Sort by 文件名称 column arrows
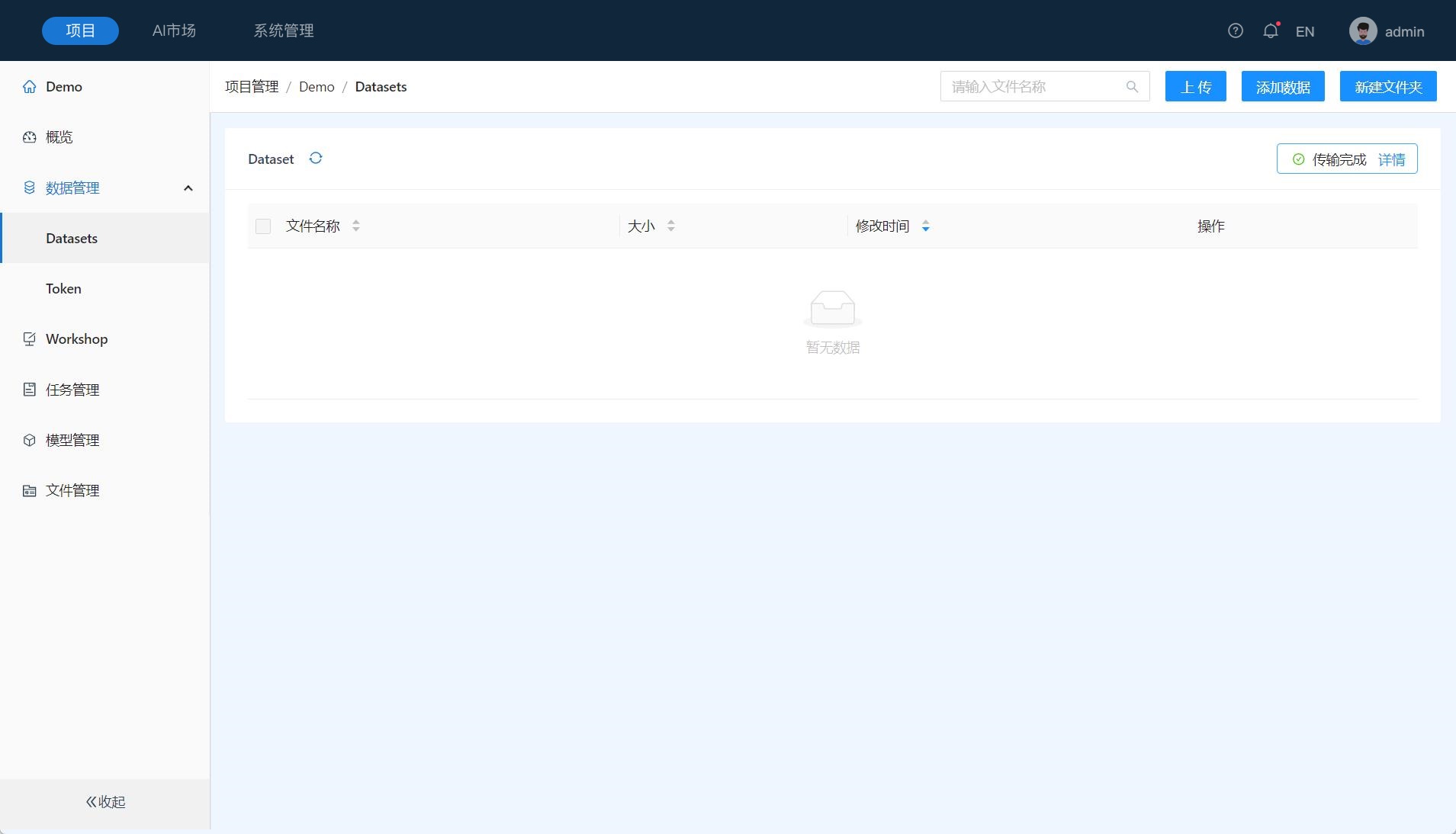This screenshot has height=834, width=1456. click(x=355, y=226)
